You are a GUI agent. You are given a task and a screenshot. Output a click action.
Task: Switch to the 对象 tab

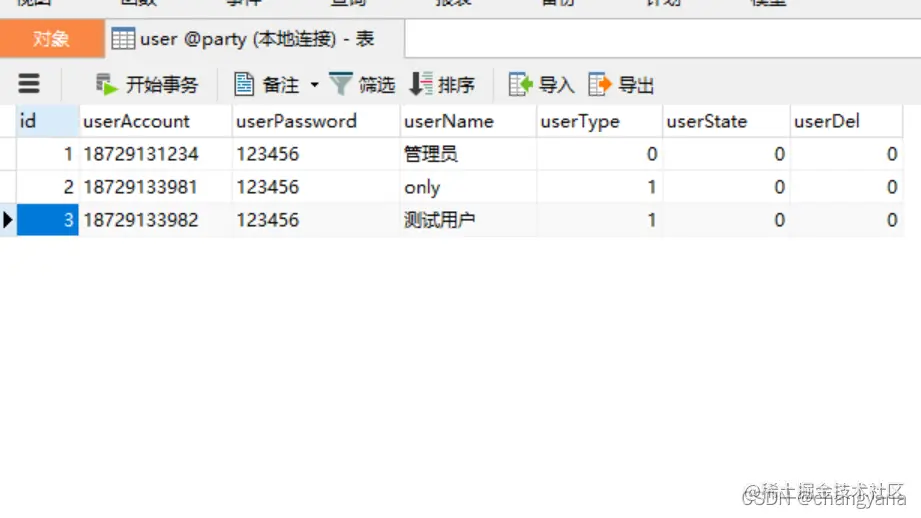click(x=52, y=39)
